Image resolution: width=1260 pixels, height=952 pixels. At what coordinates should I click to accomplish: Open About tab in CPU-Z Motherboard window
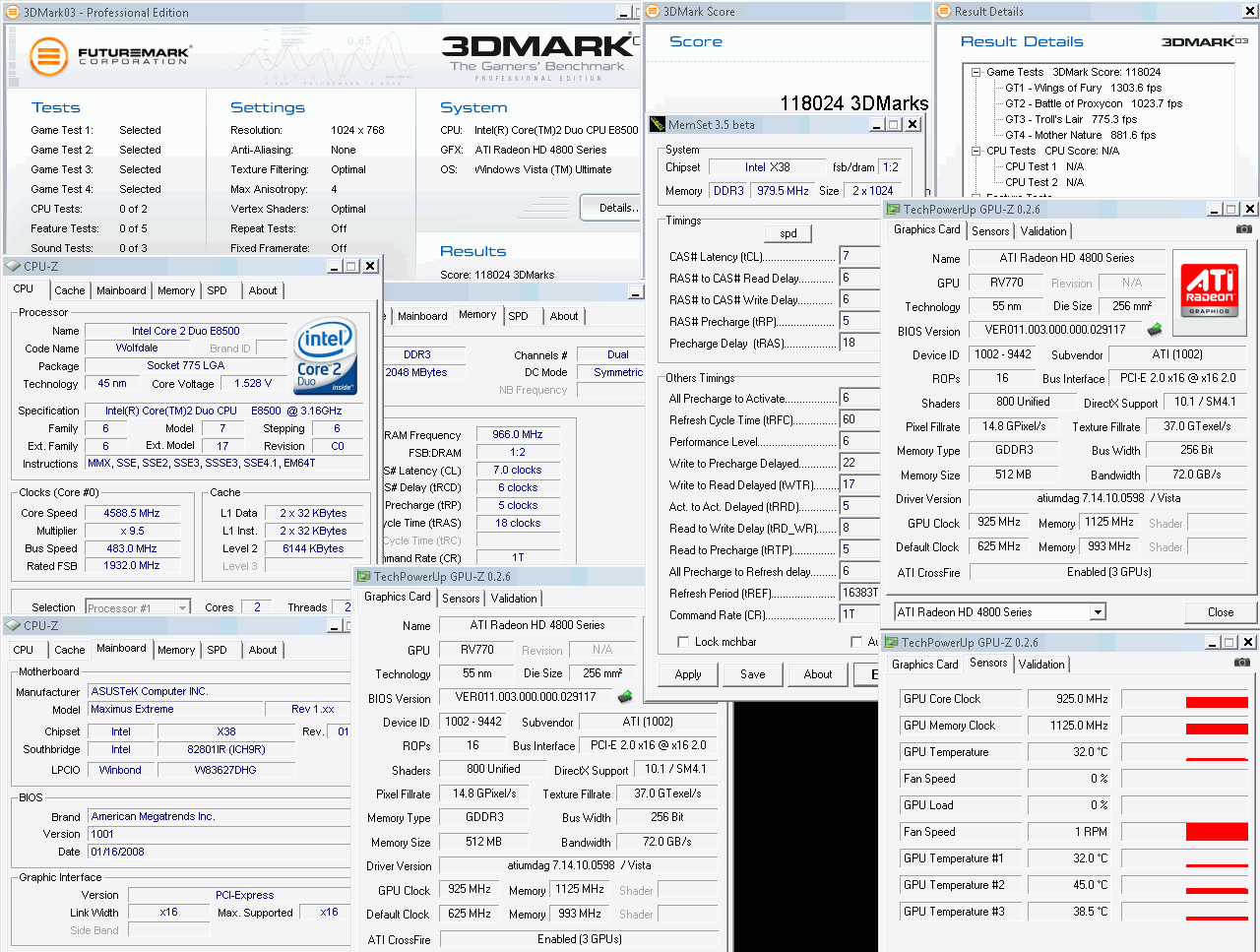pos(263,650)
